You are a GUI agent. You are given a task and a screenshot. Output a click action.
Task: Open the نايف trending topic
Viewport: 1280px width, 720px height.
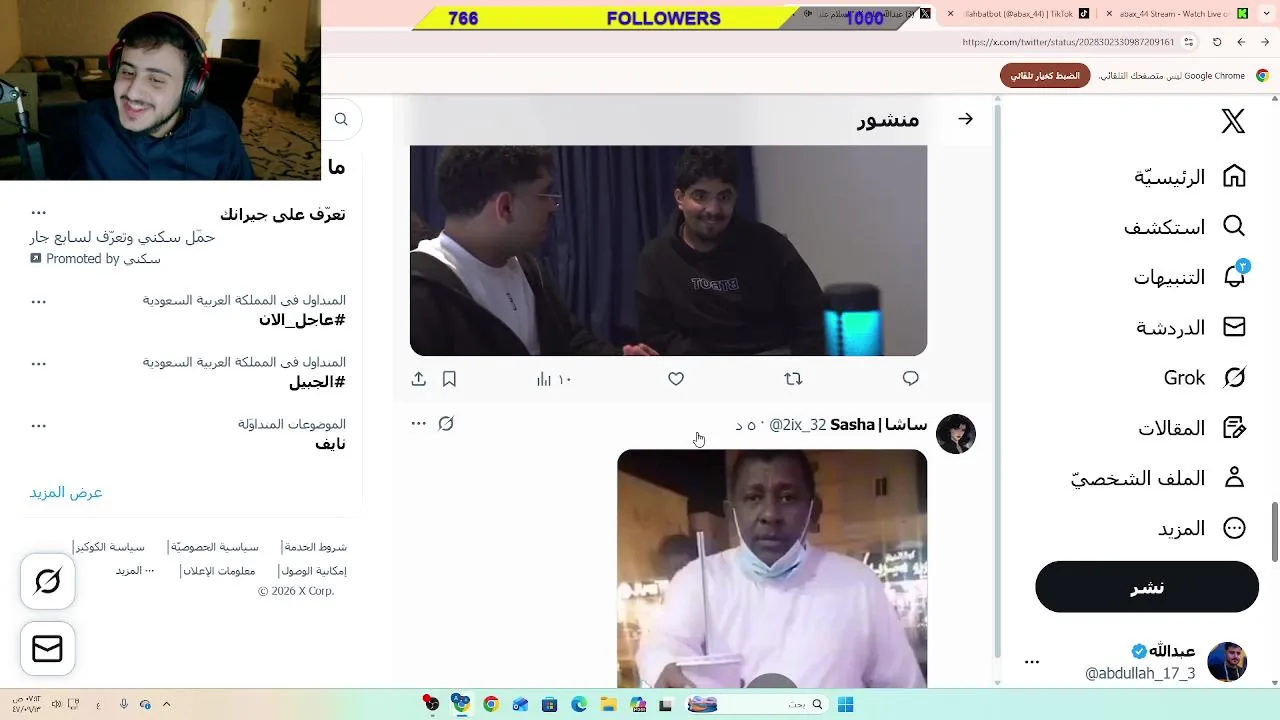330,444
